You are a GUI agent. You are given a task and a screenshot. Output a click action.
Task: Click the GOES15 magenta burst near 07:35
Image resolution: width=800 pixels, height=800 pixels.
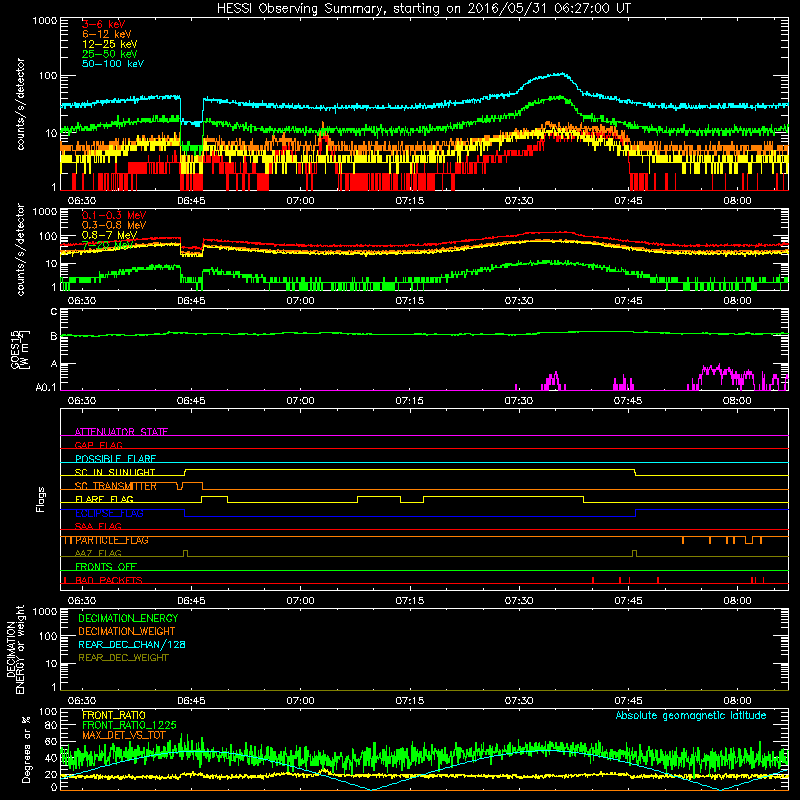[553, 381]
